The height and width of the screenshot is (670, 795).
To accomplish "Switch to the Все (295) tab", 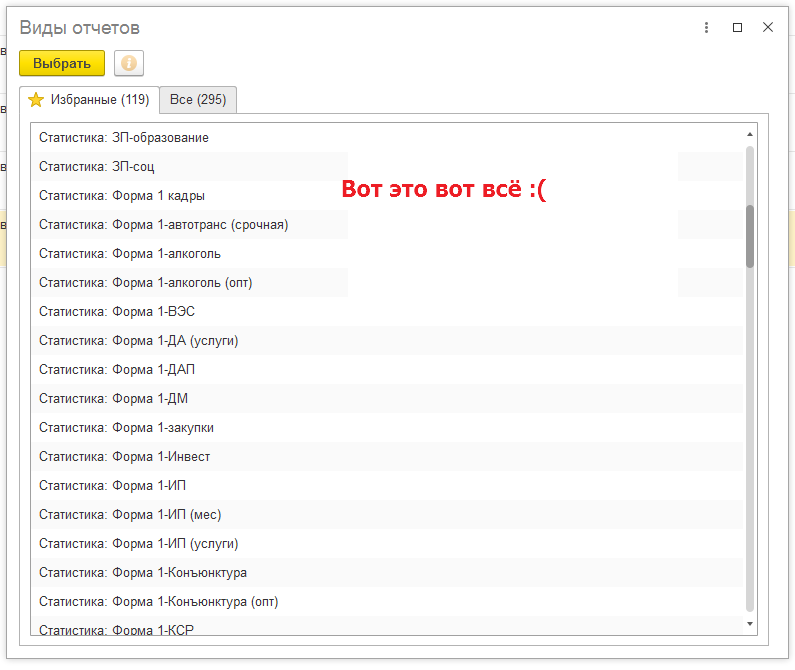I will click(x=198, y=100).
